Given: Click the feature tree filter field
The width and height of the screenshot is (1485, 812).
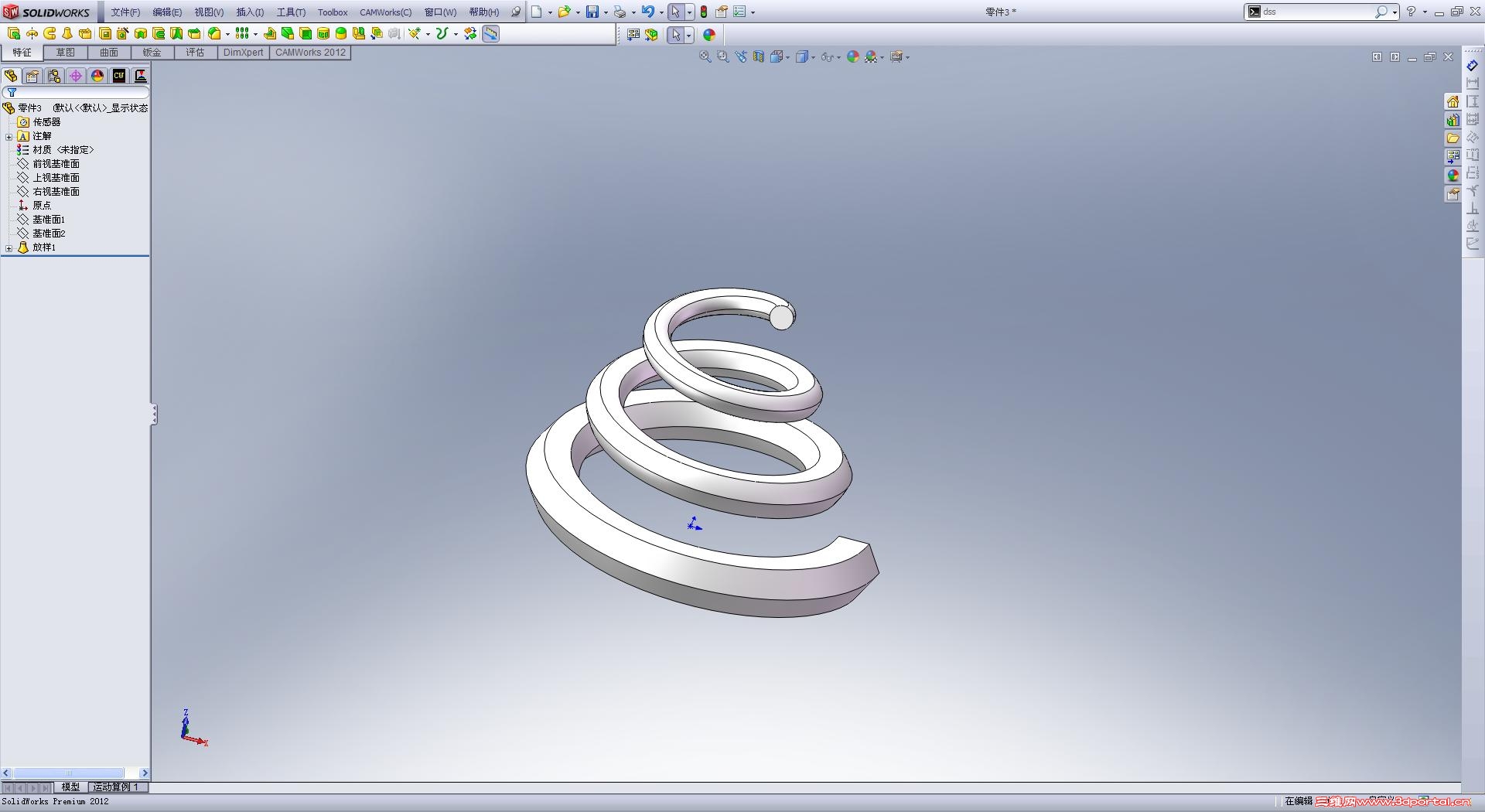Looking at the screenshot, I should [76, 93].
